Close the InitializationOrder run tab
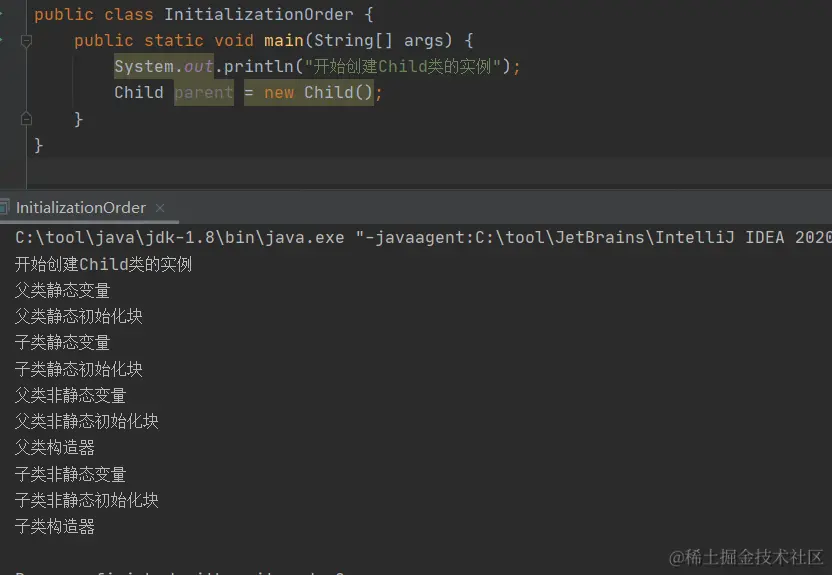The width and height of the screenshot is (832, 575). 160,208
